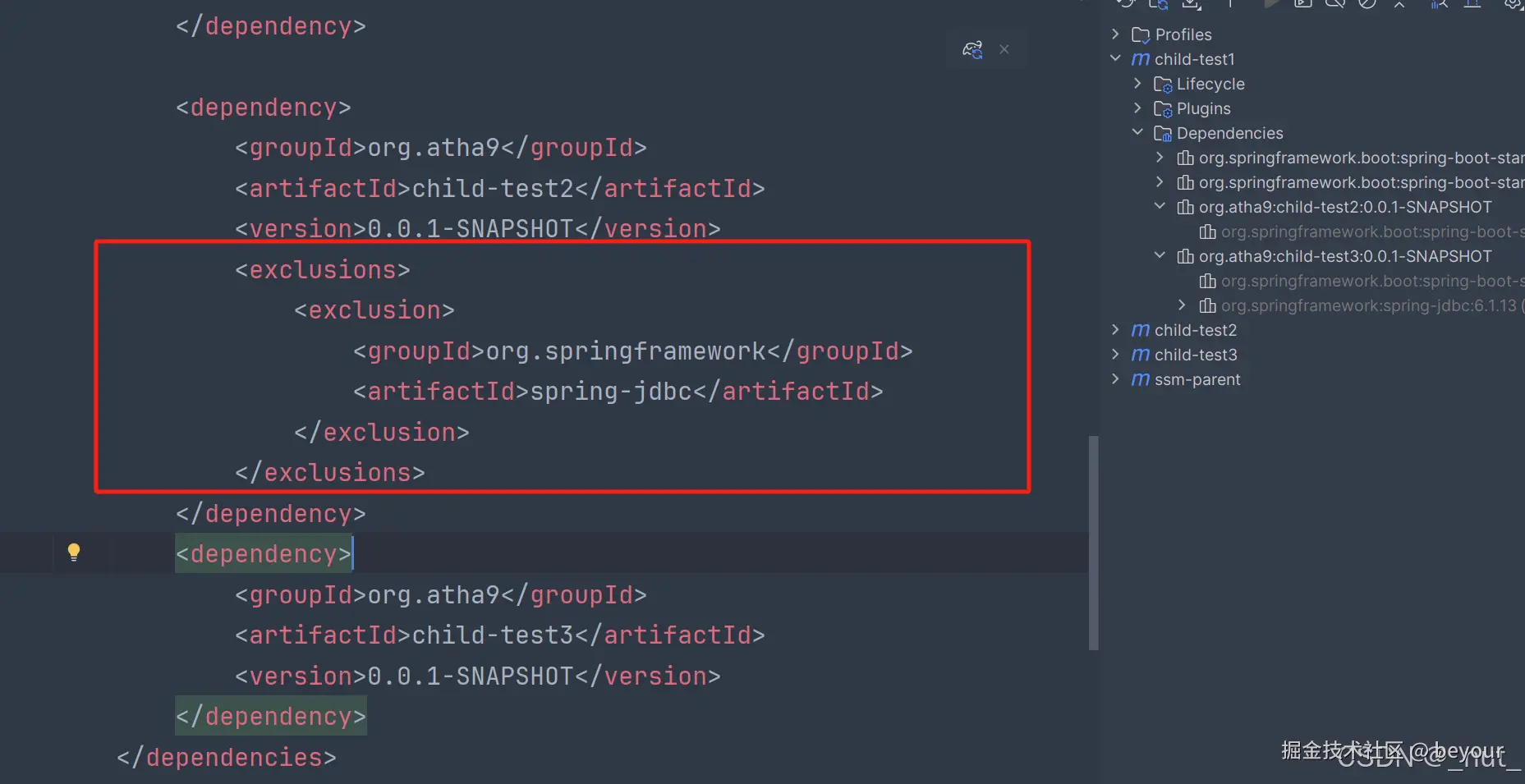Click the Maven module icon of child-test1
1525x784 pixels.
(1140, 59)
